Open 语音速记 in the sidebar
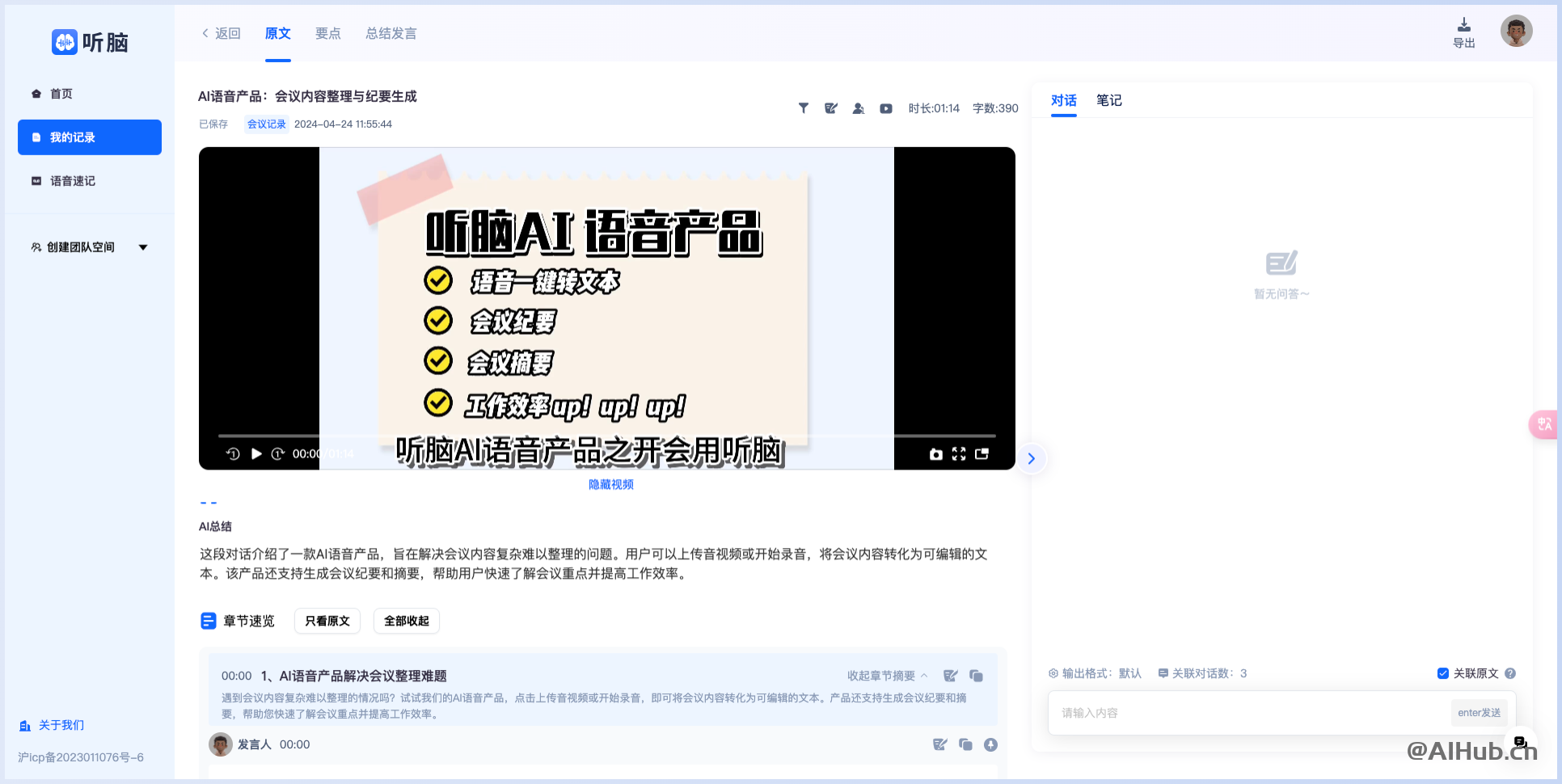 click(x=63, y=181)
